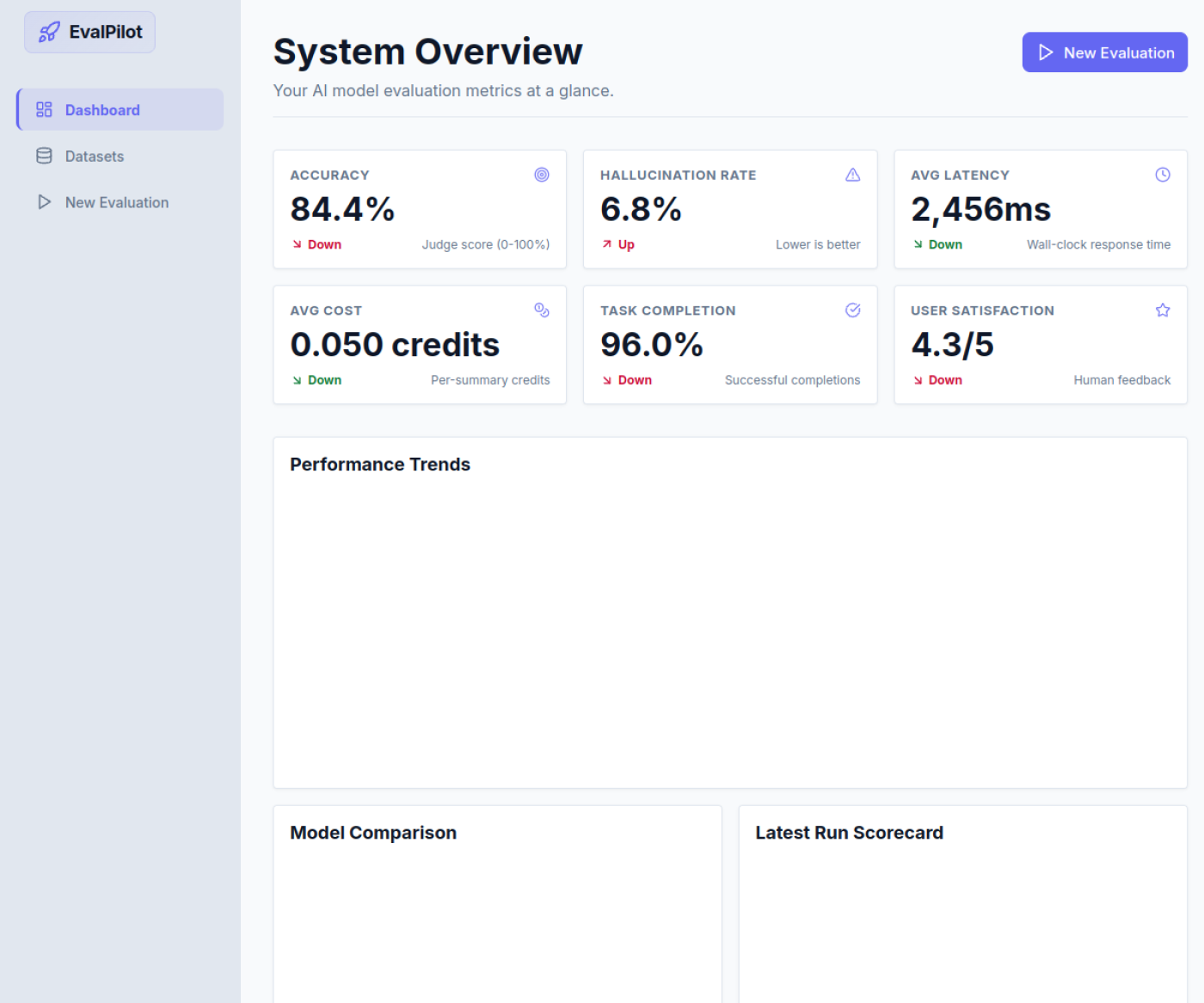Viewport: 1204px width, 1003px height.
Task: Click the EvalPilot brand name
Action: [106, 32]
